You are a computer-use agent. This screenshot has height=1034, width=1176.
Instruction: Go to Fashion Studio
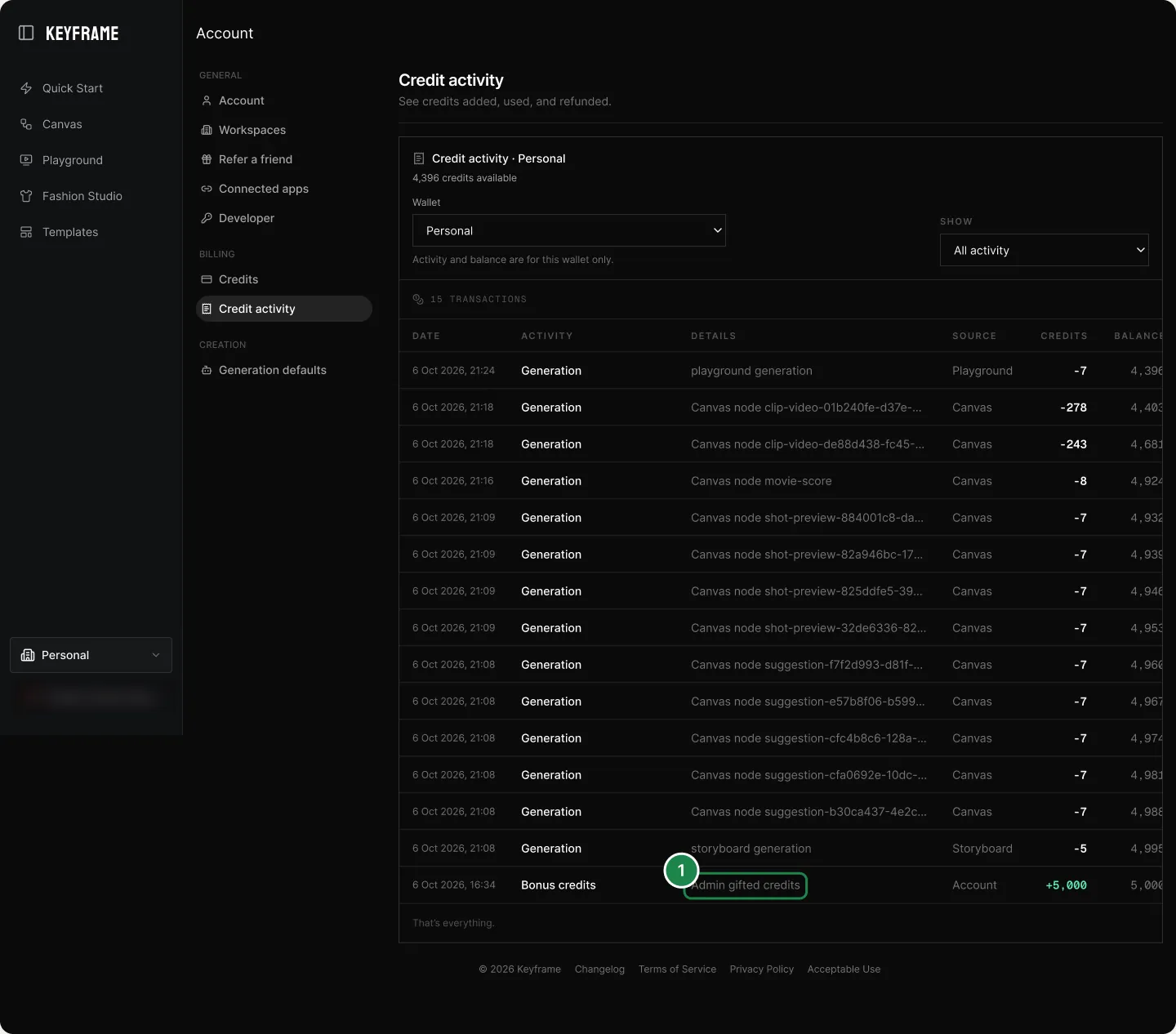coord(82,196)
